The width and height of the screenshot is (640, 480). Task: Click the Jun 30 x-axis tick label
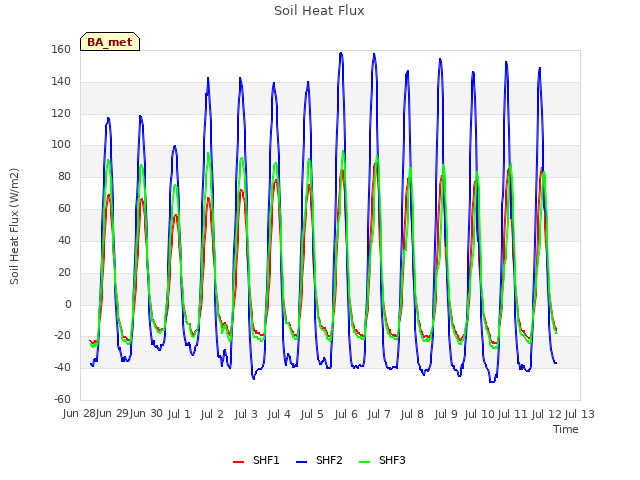(x=146, y=414)
